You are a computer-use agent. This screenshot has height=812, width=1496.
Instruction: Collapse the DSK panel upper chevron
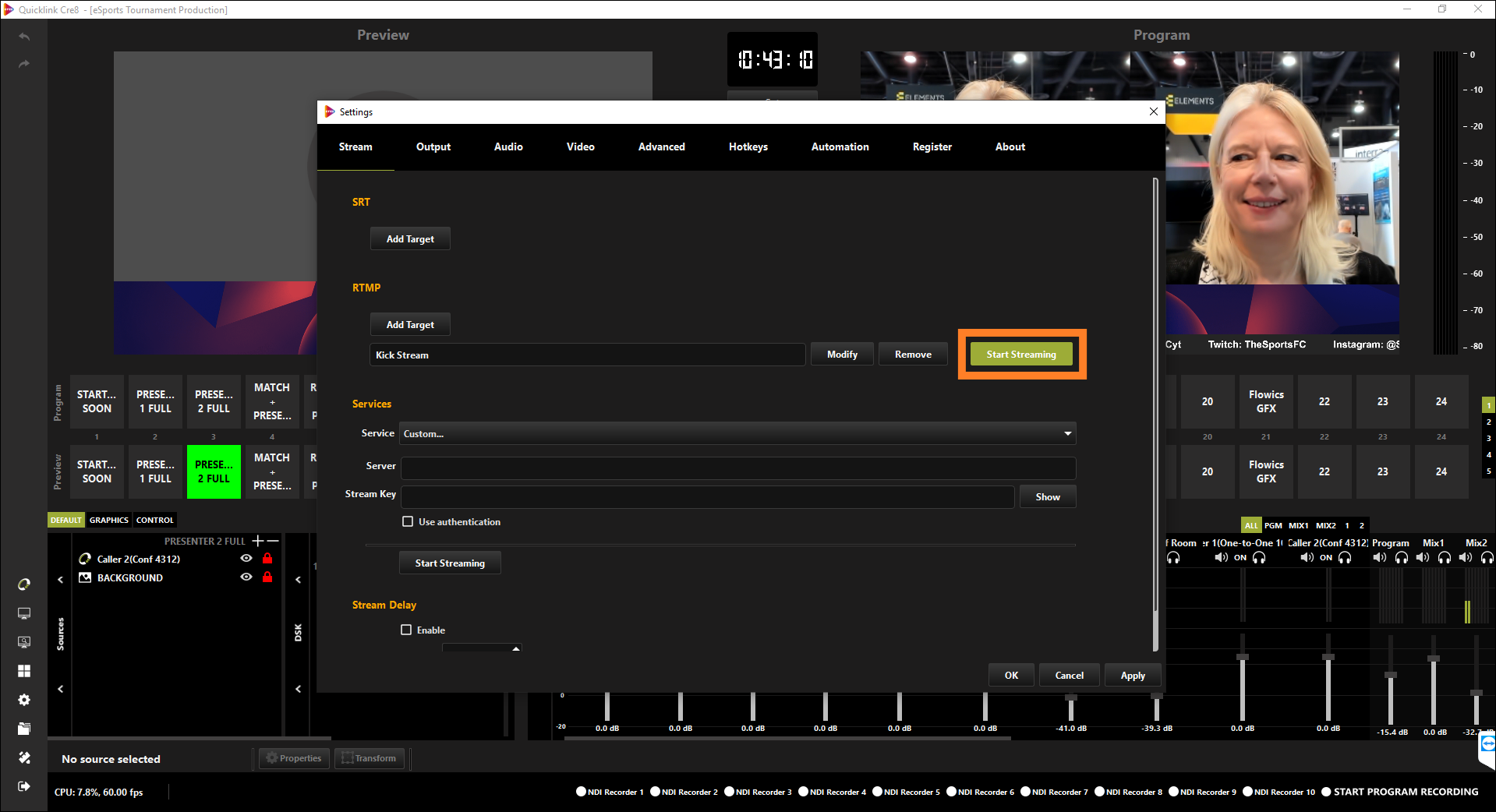click(x=298, y=580)
